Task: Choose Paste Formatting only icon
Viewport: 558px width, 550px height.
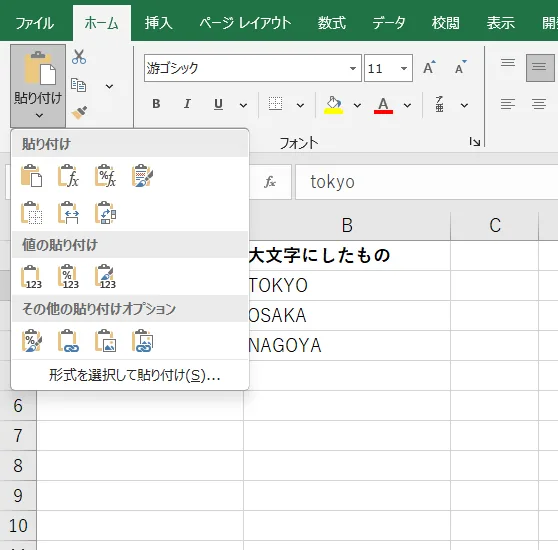Action: (x=31, y=341)
